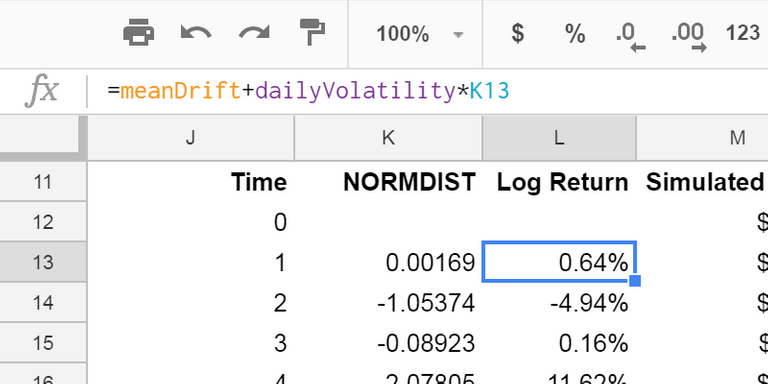Select the cell with Time 3

point(191,343)
